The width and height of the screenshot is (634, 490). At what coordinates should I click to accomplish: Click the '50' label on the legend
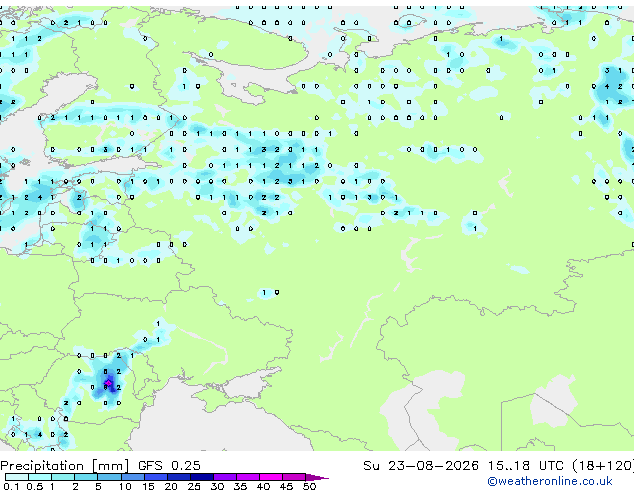click(309, 486)
